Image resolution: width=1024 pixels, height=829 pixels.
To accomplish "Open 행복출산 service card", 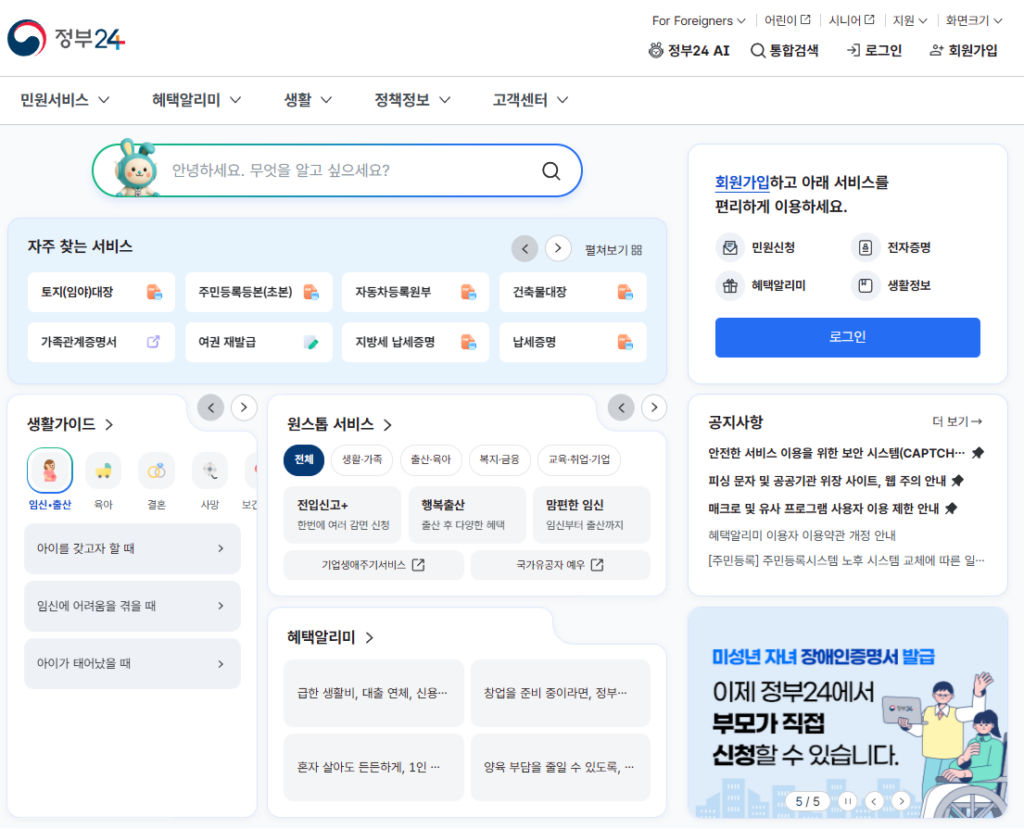I will (467, 514).
